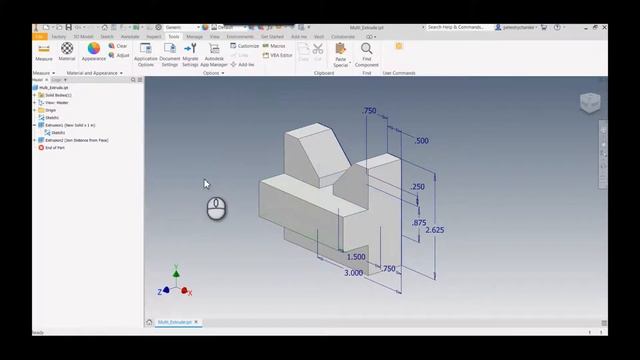The height and width of the screenshot is (360, 640).
Task: Select the Measure tool icon
Action: [x=44, y=49]
